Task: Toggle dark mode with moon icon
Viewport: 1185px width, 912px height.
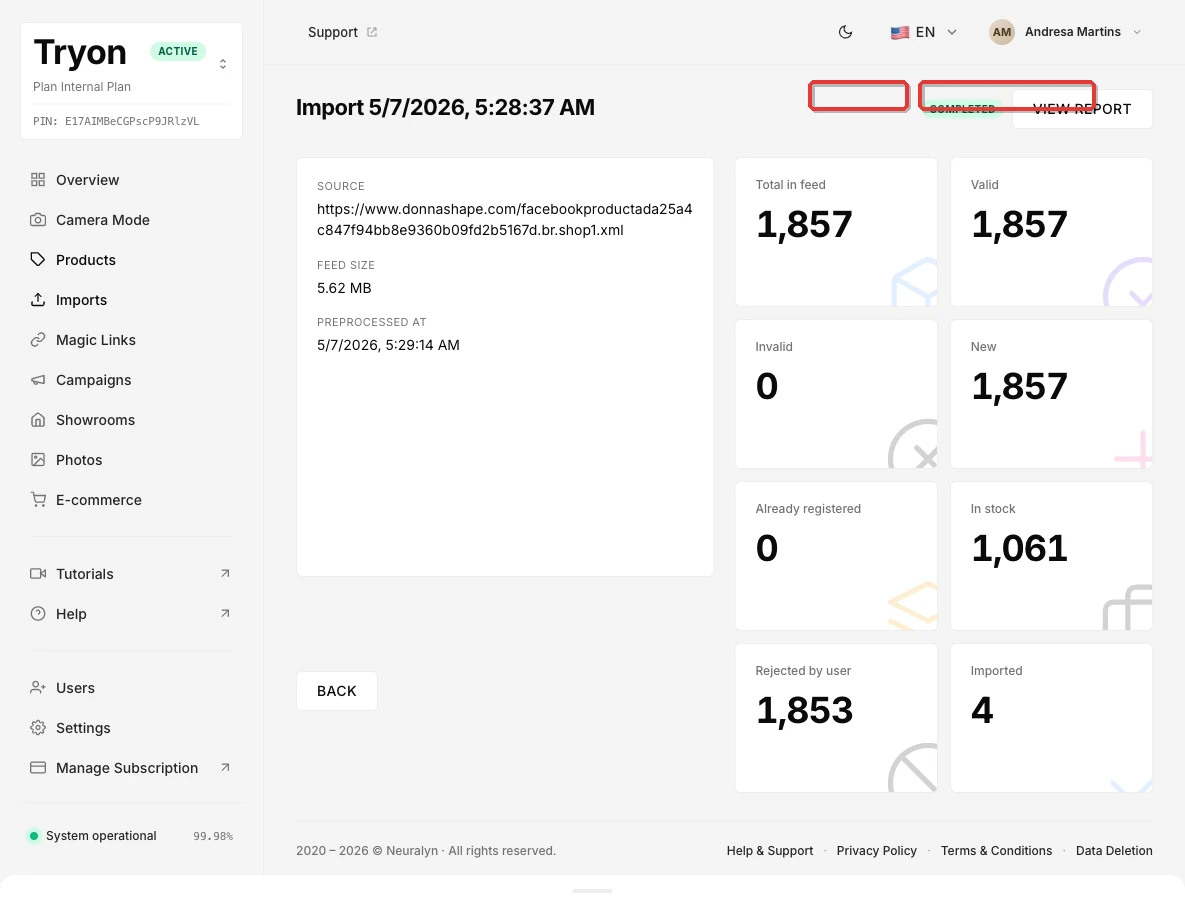Action: tap(846, 32)
